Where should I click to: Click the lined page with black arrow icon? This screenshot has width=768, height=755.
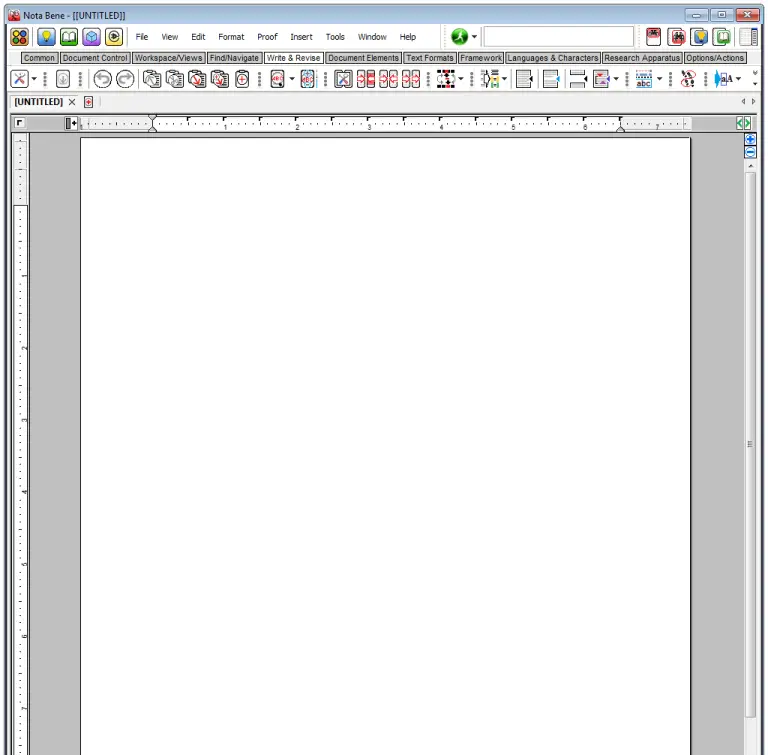[x=524, y=78]
